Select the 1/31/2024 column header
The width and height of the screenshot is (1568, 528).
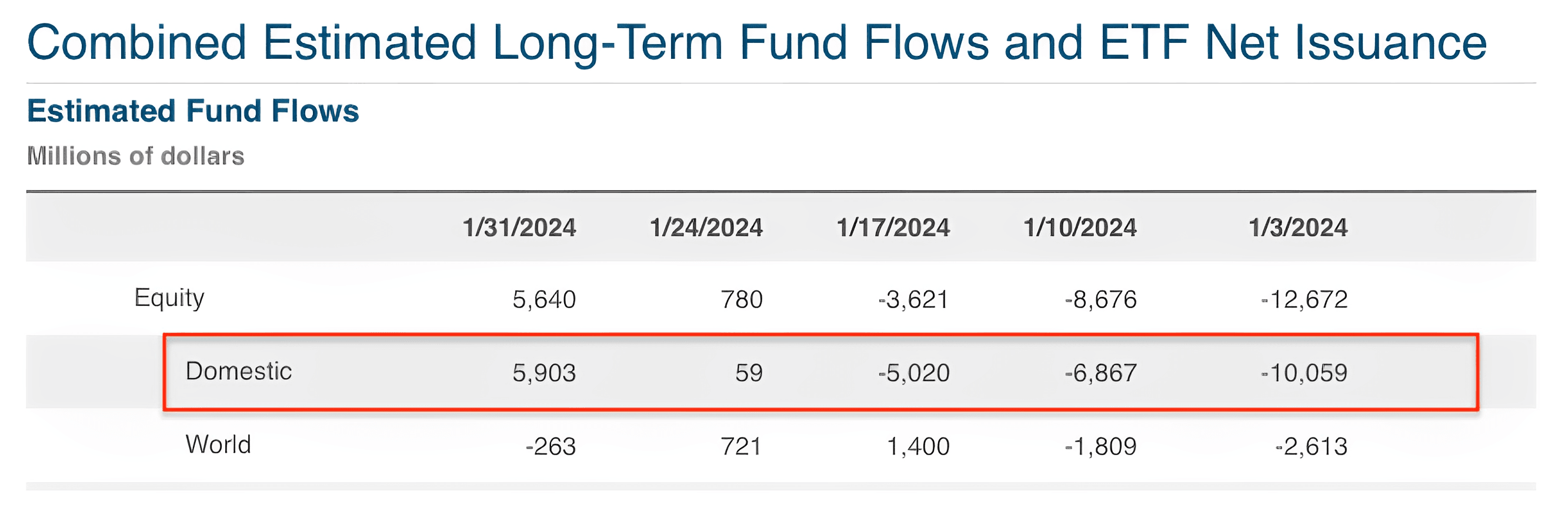click(519, 228)
